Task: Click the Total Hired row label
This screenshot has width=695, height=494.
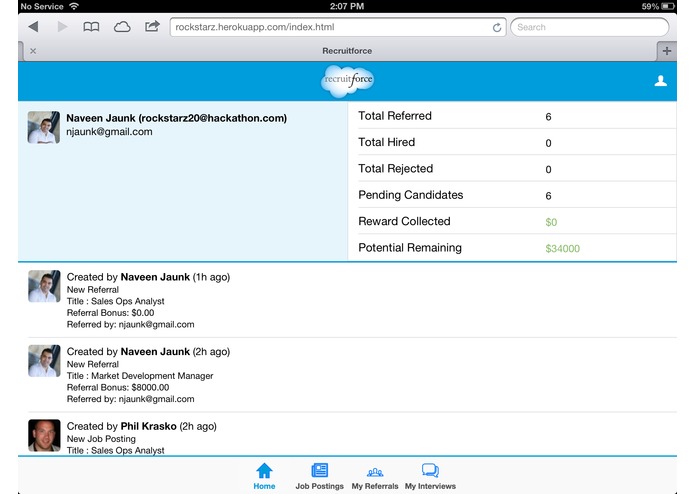Action: pyautogui.click(x=387, y=142)
